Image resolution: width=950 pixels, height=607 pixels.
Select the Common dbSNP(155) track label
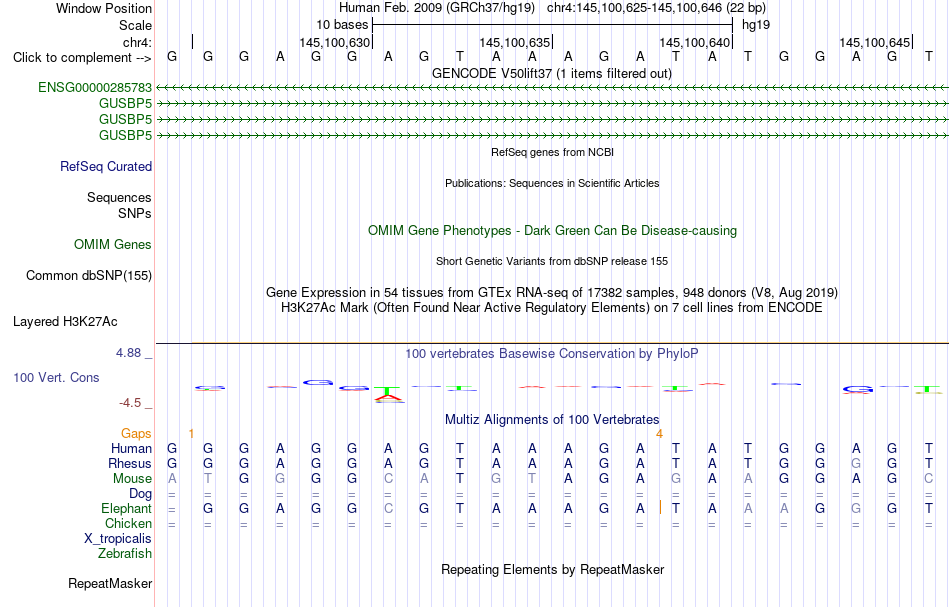point(89,276)
